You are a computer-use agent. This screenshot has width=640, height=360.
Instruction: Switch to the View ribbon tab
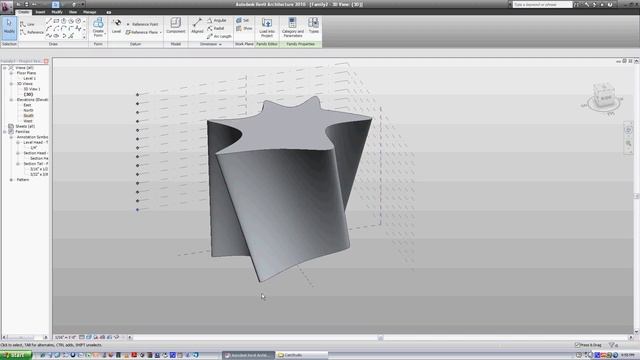tap(73, 12)
